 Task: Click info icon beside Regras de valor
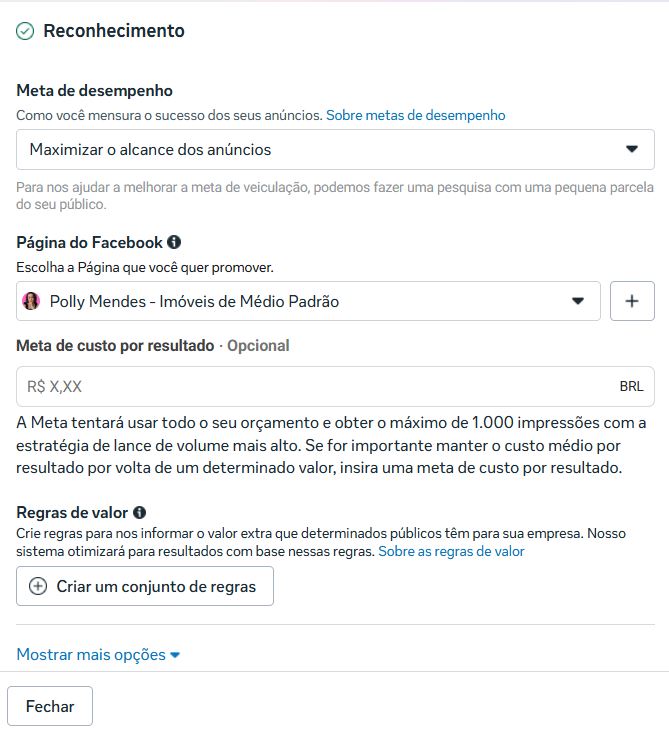[x=139, y=513]
